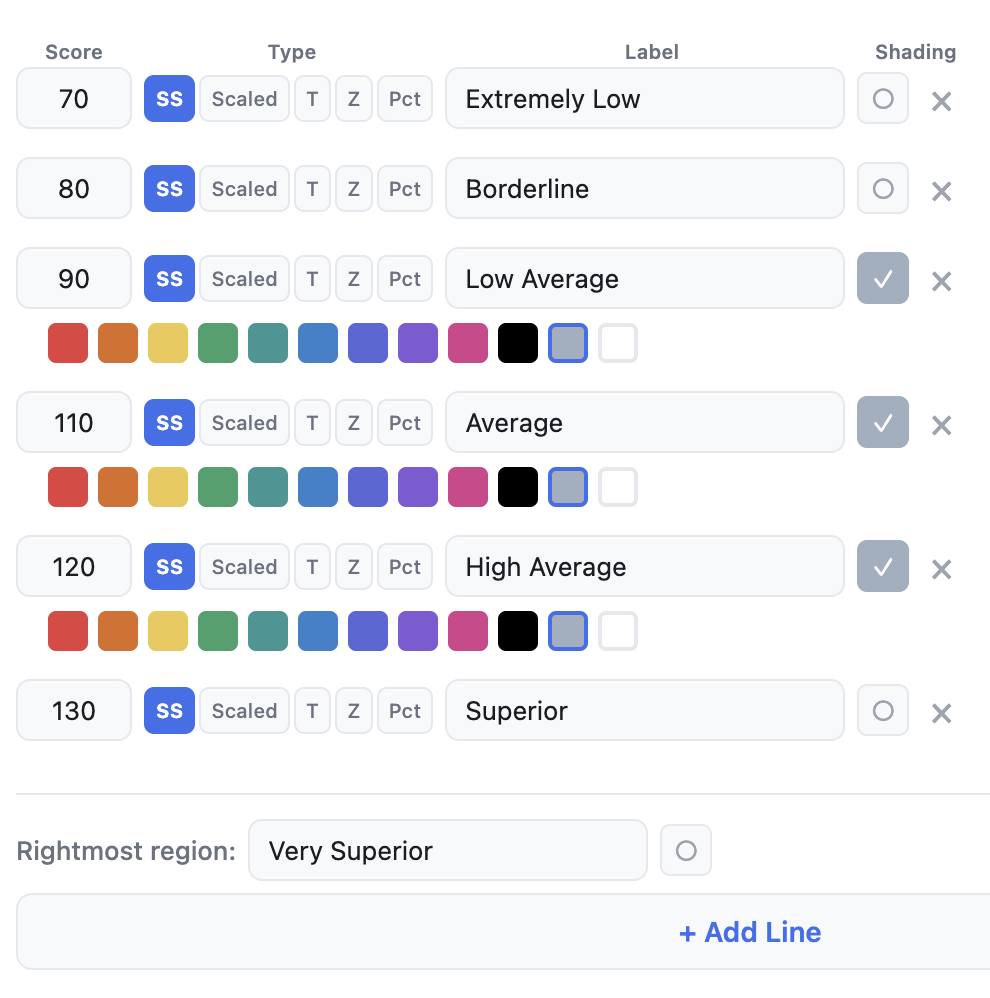
Task: Disable shading on the Low Average region
Action: (882, 280)
